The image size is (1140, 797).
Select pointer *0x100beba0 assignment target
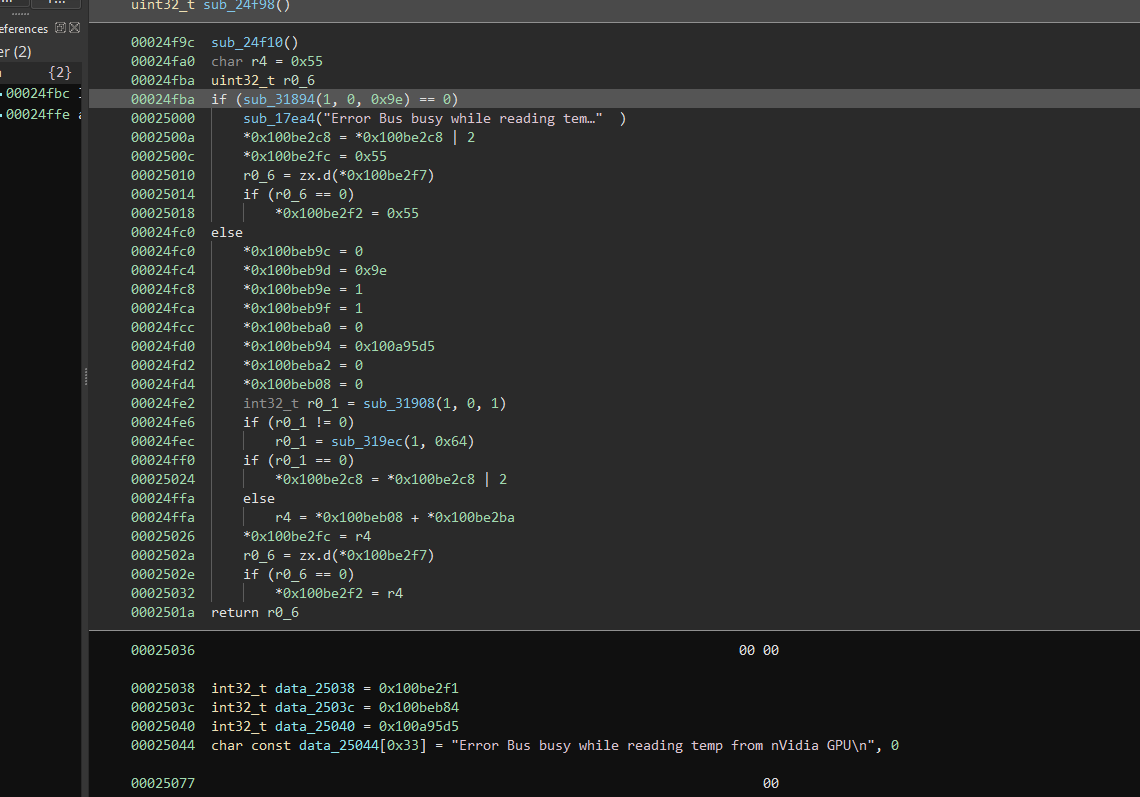[287, 327]
